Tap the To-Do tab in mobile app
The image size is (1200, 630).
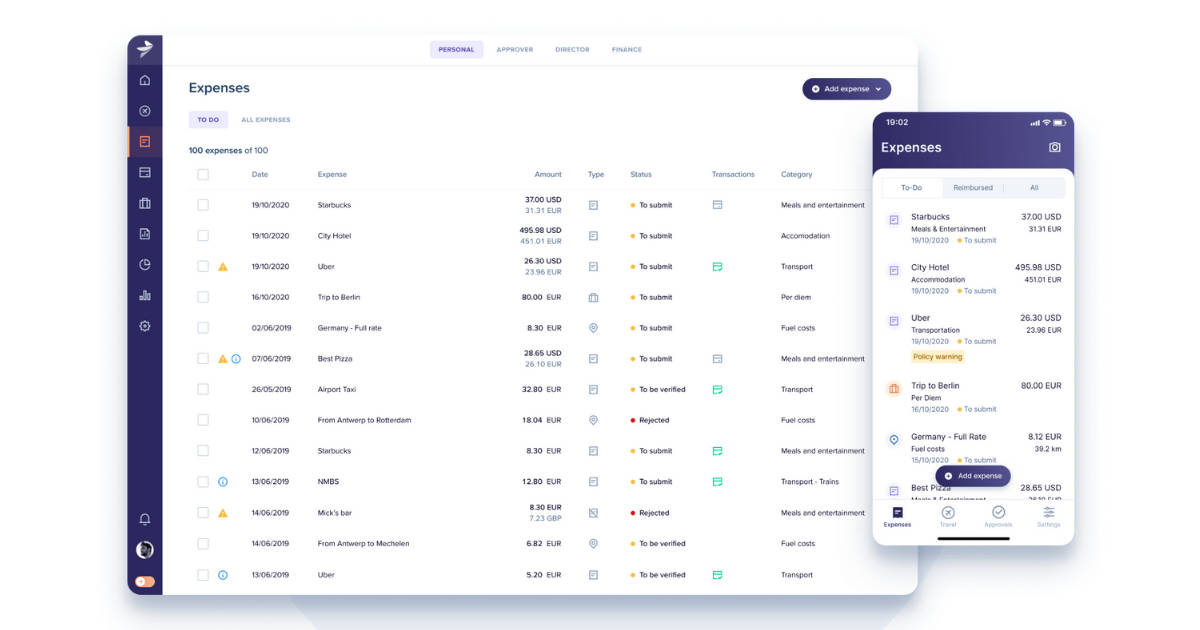point(912,188)
